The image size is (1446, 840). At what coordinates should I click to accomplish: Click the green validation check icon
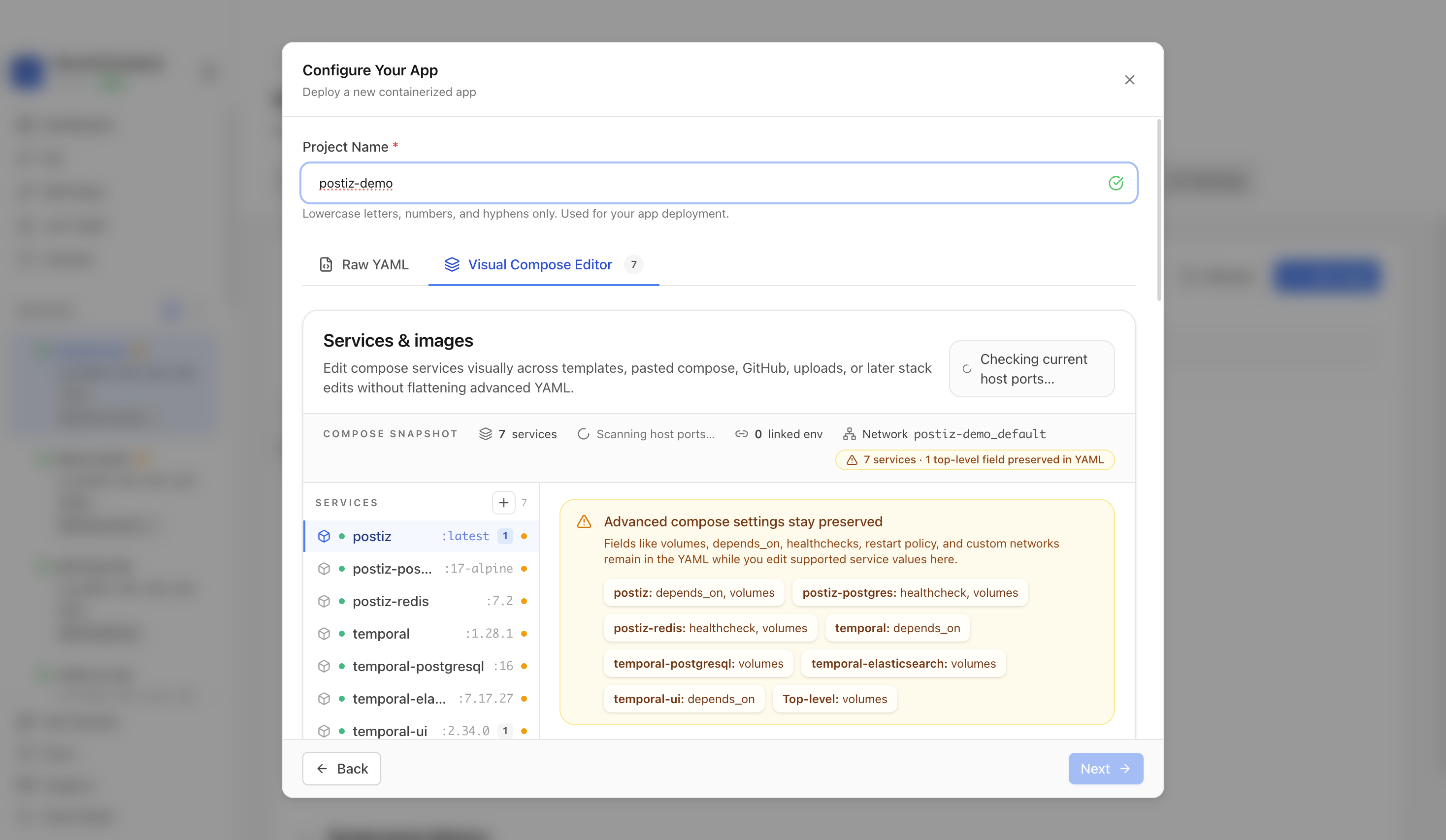click(x=1116, y=183)
